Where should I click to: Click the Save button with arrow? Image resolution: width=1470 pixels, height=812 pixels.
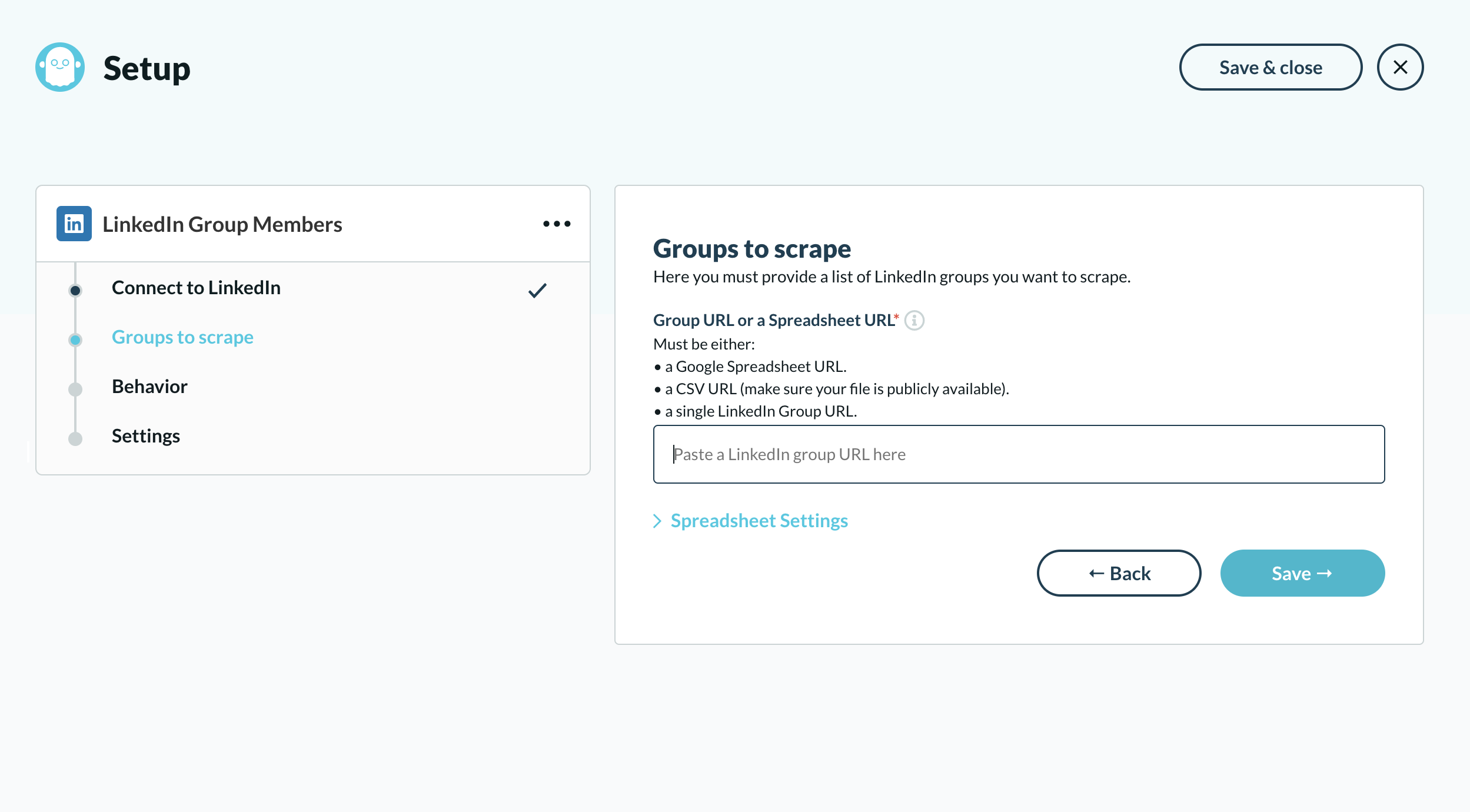pyautogui.click(x=1302, y=573)
